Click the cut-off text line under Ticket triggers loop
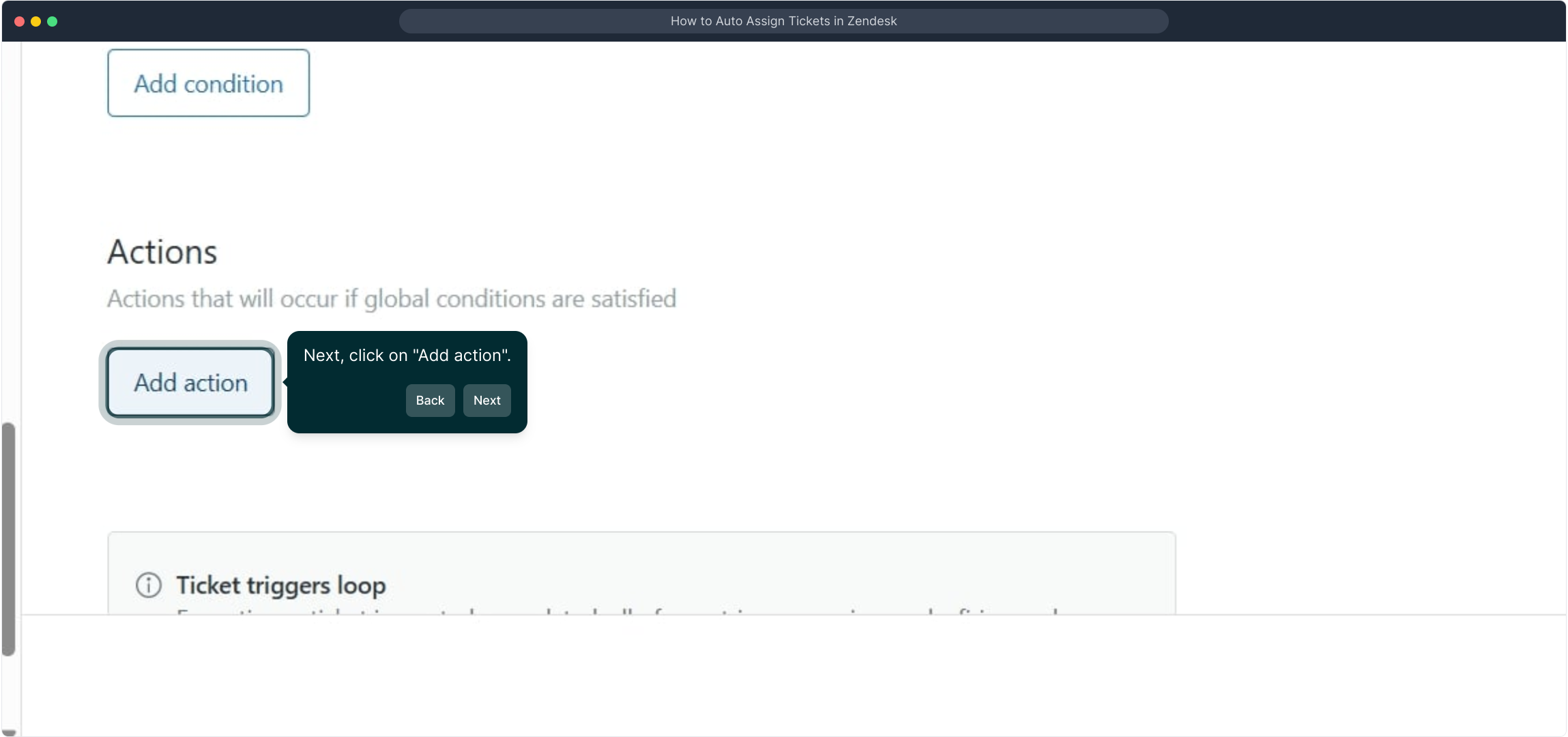 pos(614,611)
